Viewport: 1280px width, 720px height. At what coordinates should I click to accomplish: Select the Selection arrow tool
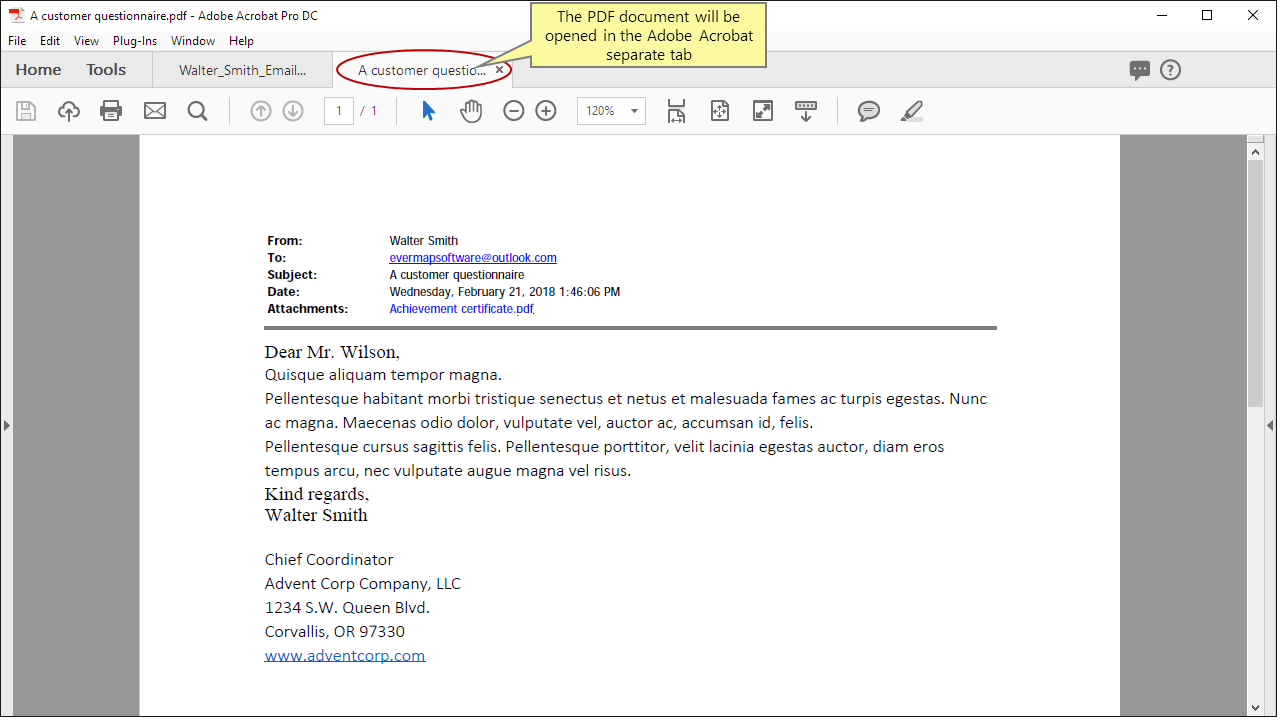click(427, 110)
